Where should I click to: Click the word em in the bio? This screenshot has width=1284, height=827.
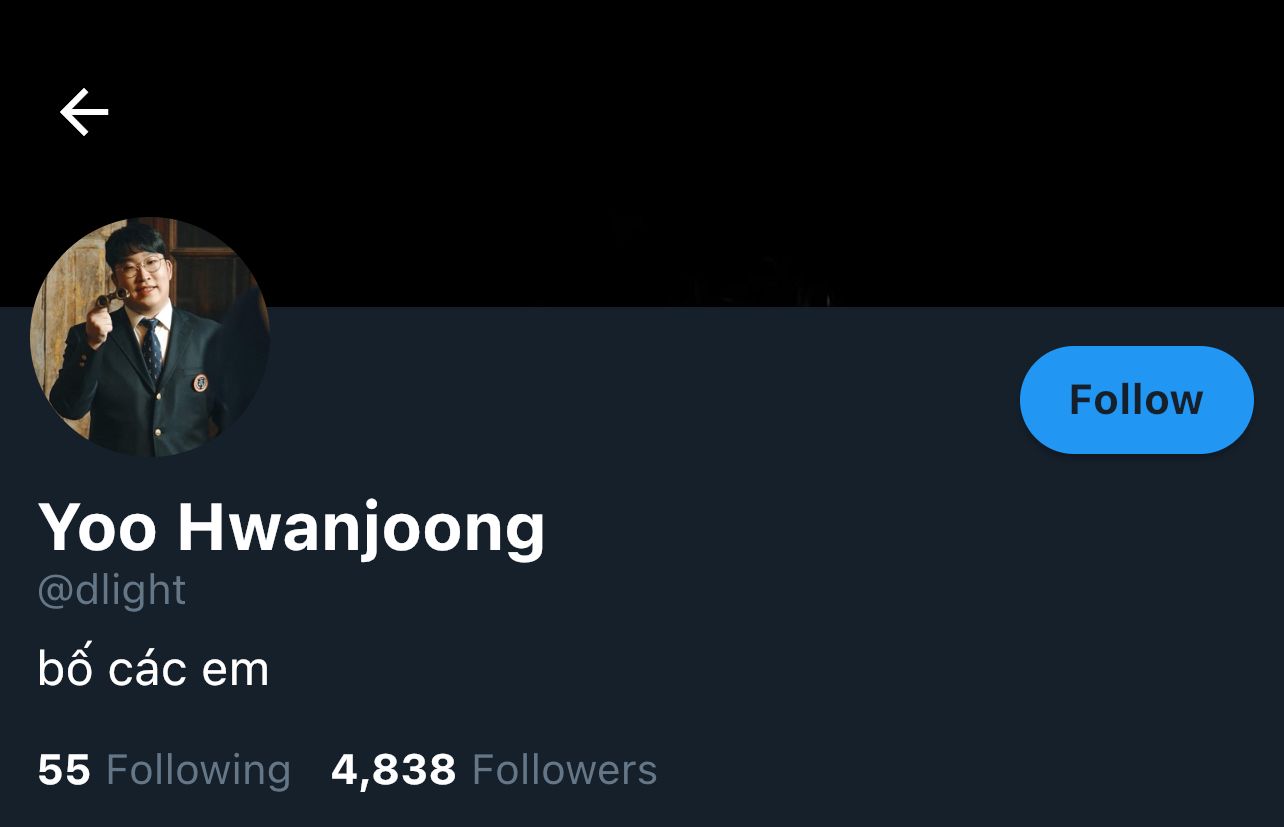tap(236, 671)
